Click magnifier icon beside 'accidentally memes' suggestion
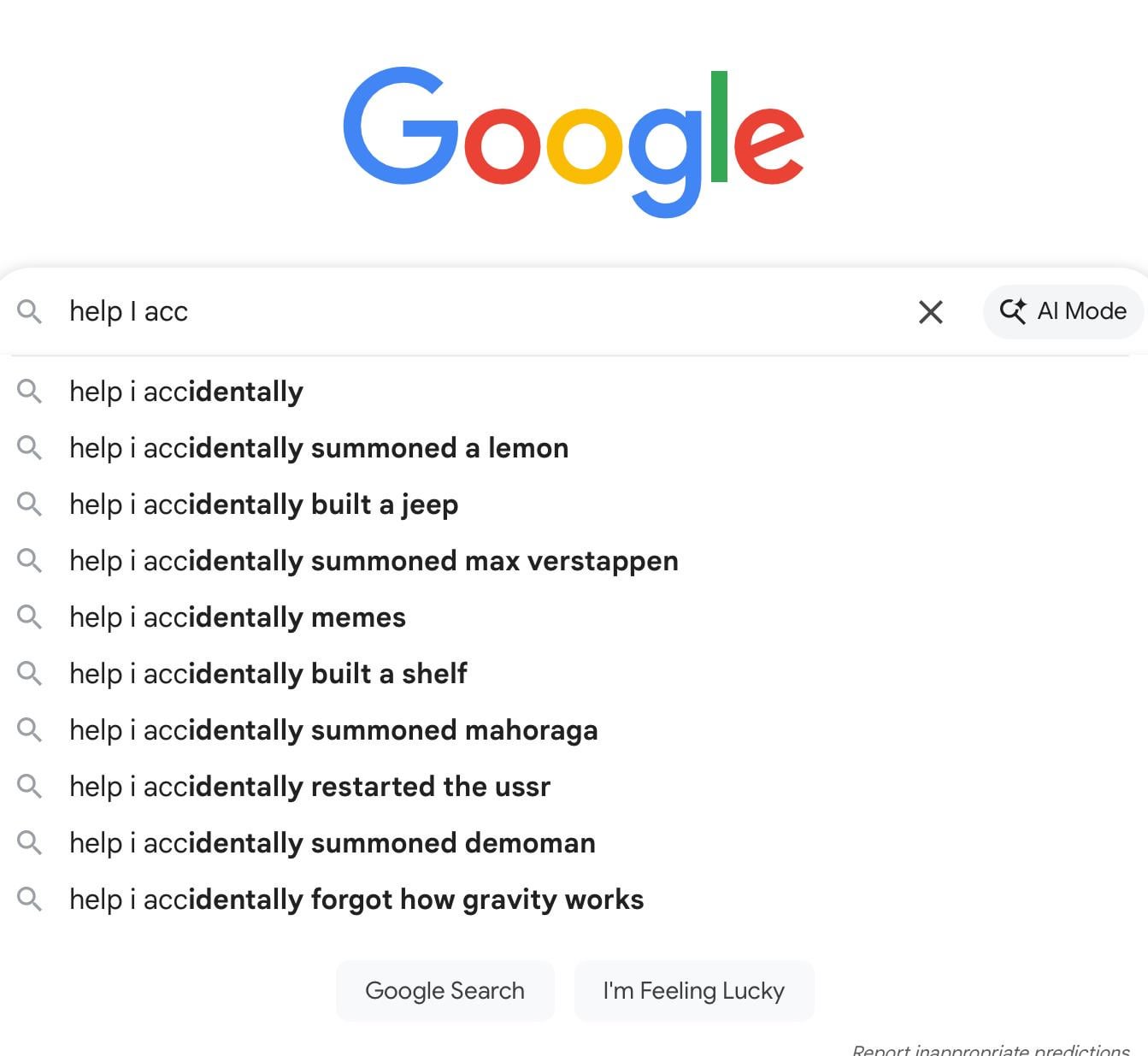The image size is (1148, 1056). point(29,616)
